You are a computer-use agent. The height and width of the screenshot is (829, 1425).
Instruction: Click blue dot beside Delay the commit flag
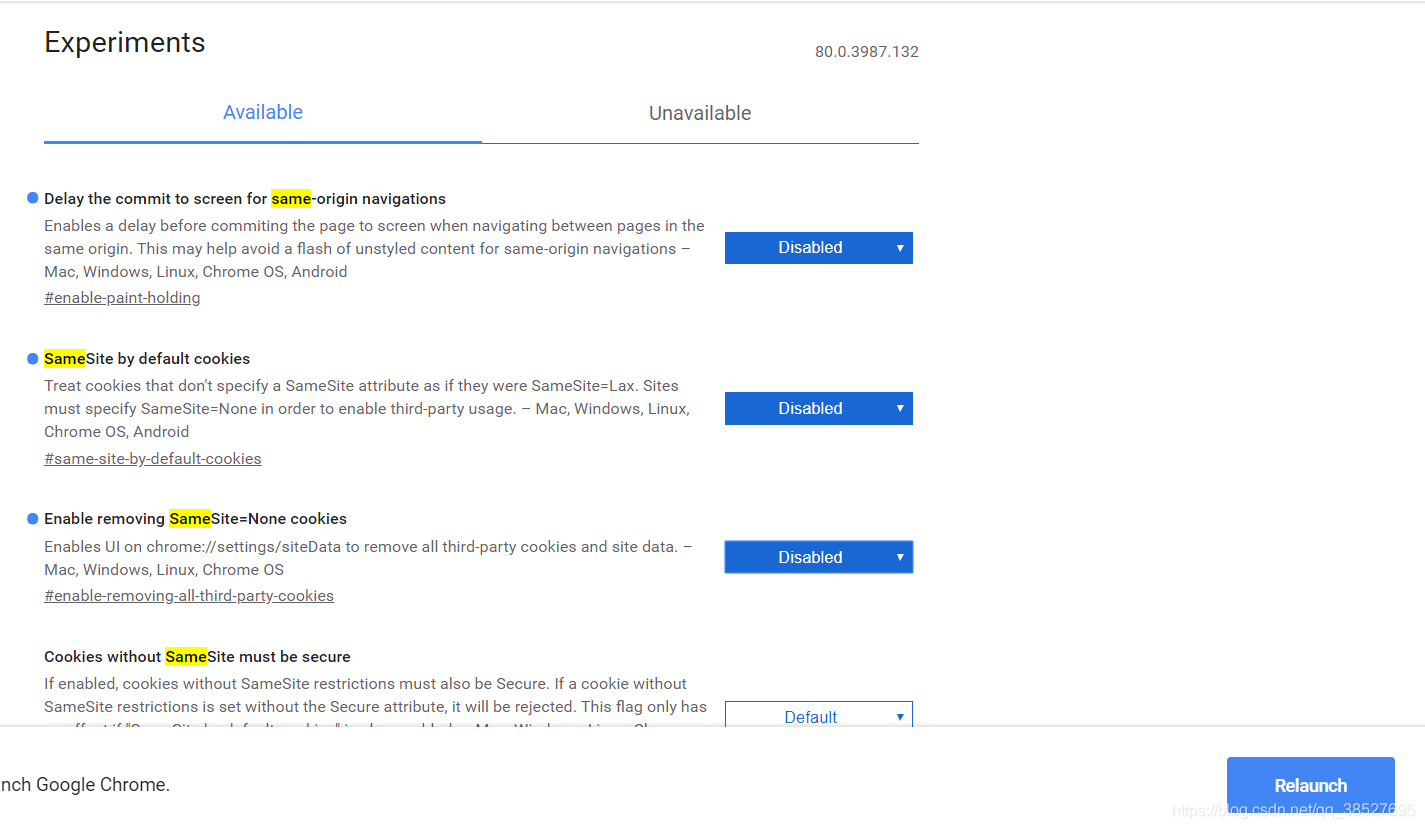click(33, 198)
